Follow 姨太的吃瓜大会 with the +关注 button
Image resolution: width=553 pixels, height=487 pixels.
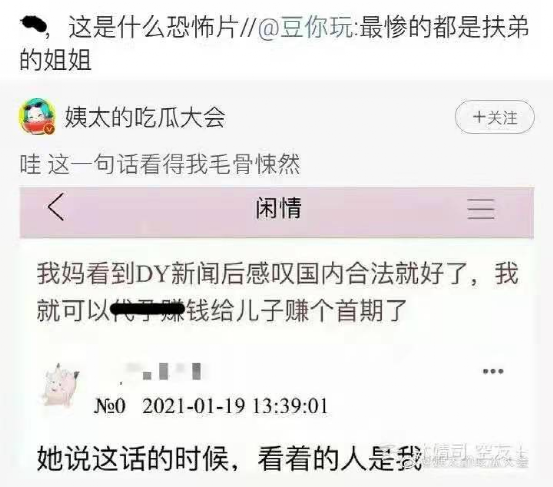[x=495, y=117]
